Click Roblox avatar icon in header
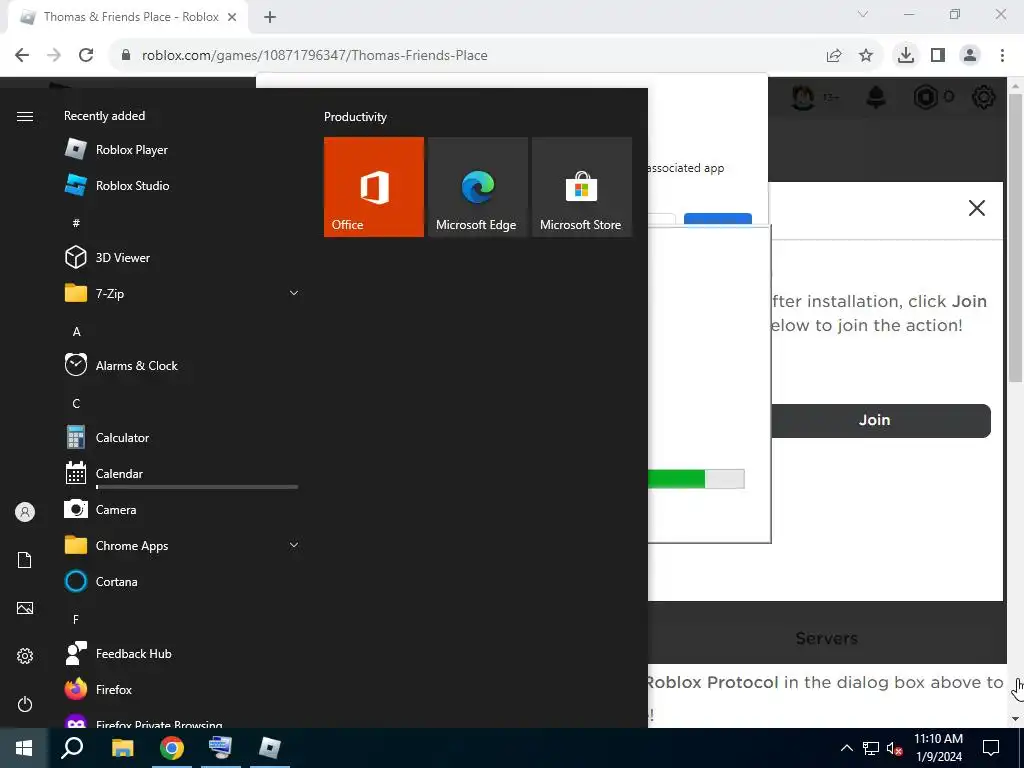The width and height of the screenshot is (1024, 768). (x=803, y=97)
